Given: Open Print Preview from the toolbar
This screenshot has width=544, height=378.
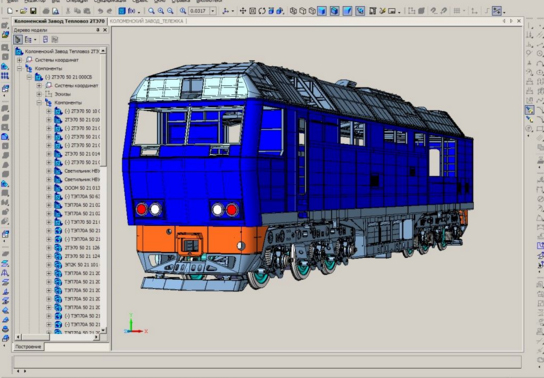Looking at the screenshot, I should pyautogui.click(x=55, y=11).
